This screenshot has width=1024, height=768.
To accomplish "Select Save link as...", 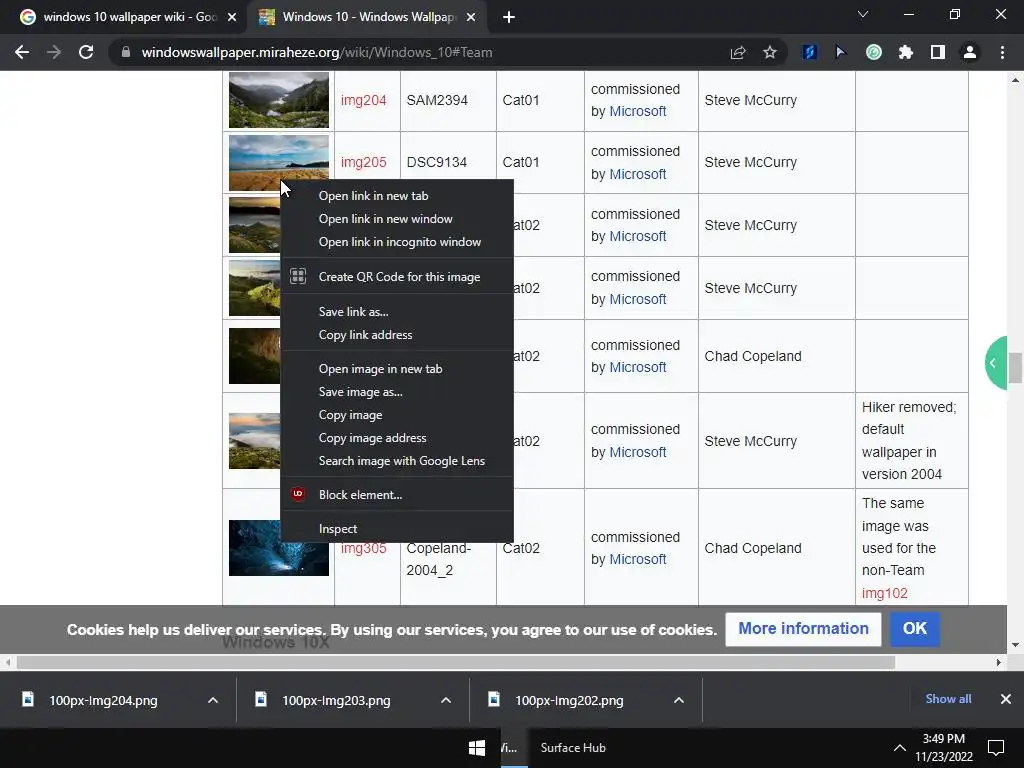I will [396, 312].
